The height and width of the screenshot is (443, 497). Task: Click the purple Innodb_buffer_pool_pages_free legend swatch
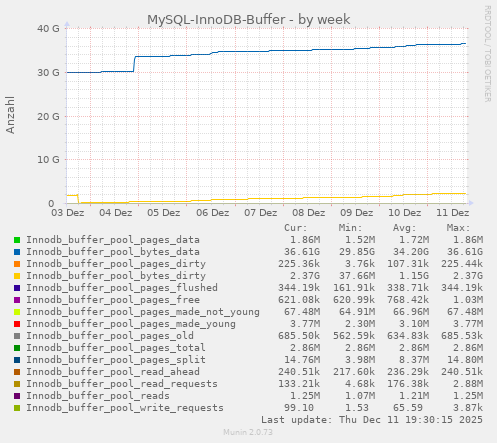click(17, 300)
